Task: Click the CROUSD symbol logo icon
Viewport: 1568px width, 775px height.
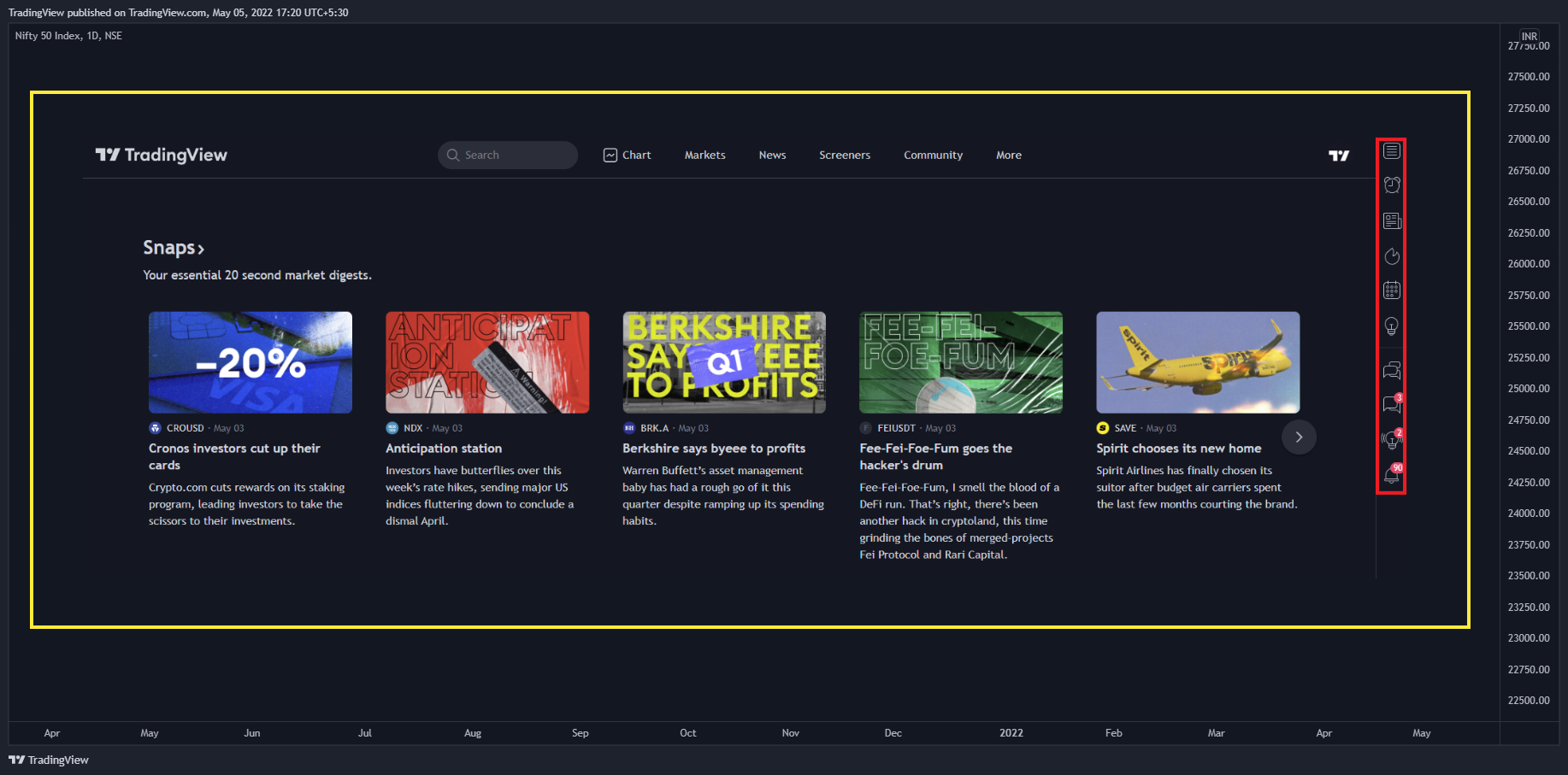Action: click(x=155, y=428)
